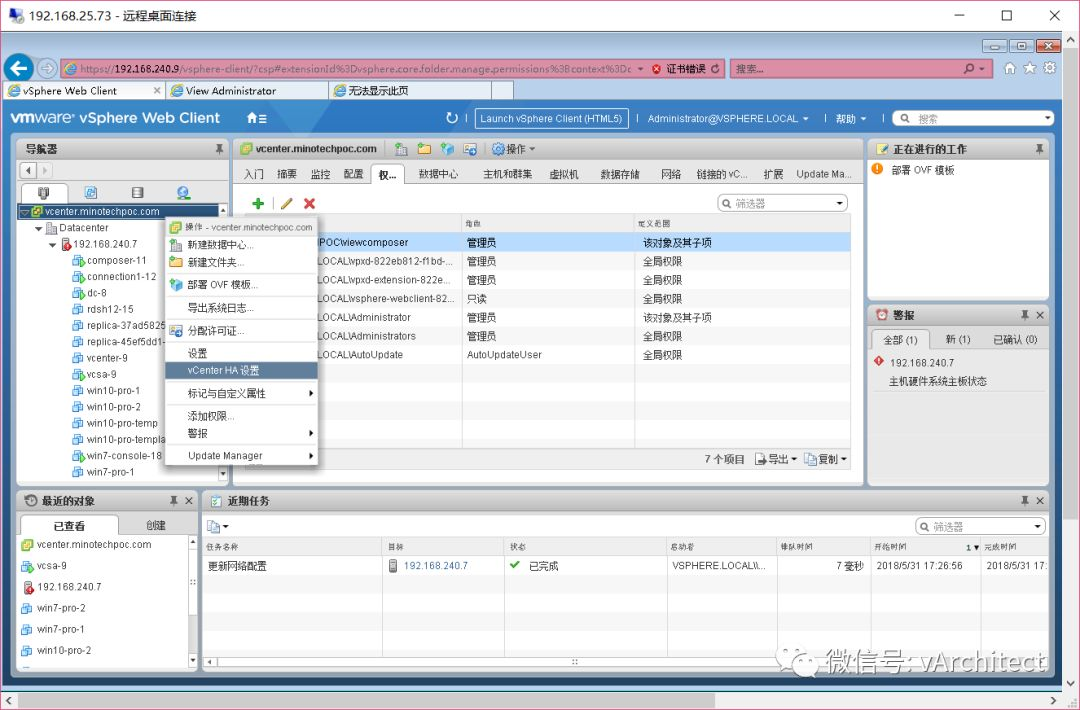Open the 192.168.240.7 alarm entry
This screenshot has width=1080, height=710.
pos(922,362)
